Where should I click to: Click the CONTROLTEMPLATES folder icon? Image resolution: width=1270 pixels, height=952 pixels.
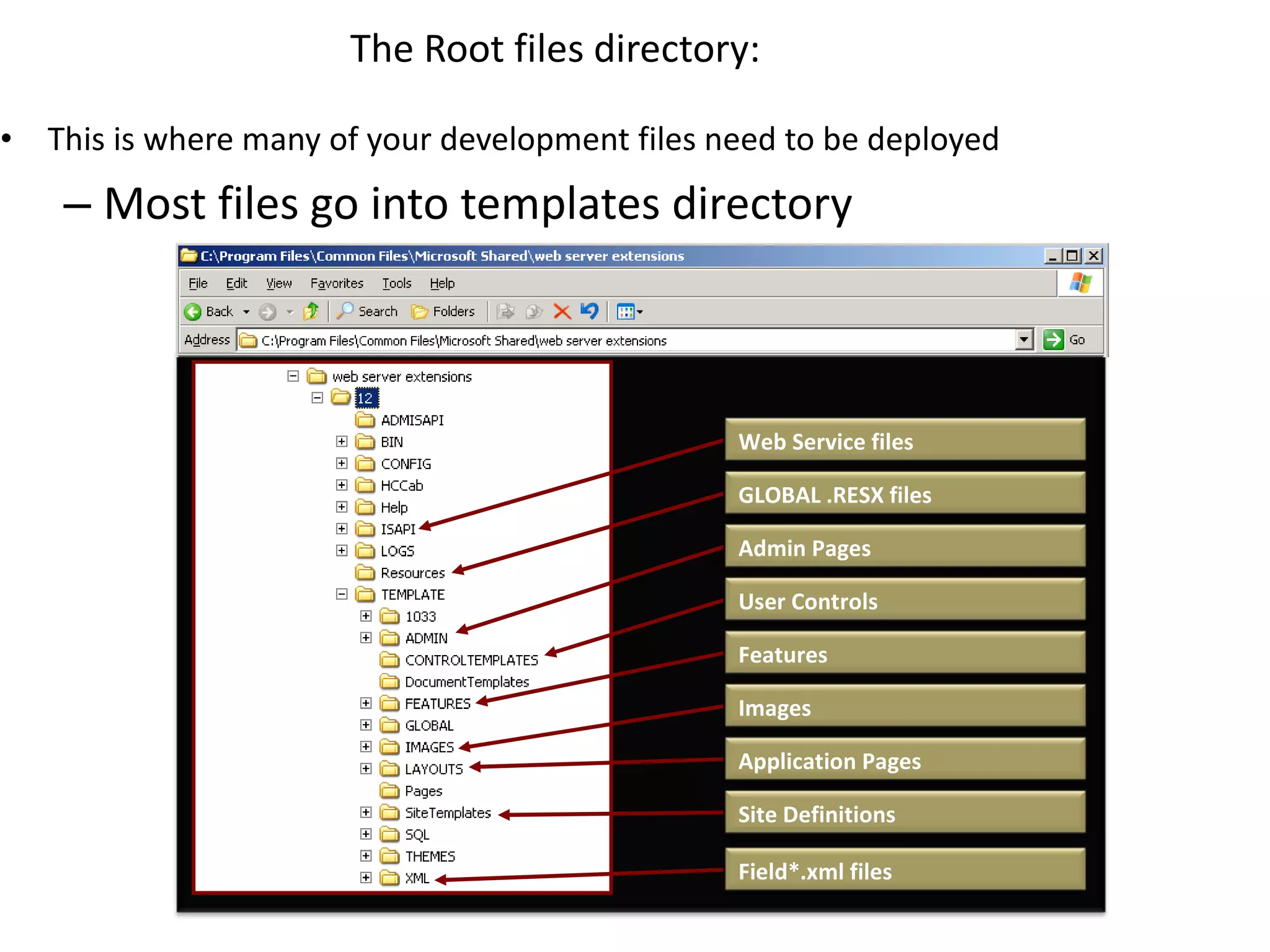tap(389, 659)
